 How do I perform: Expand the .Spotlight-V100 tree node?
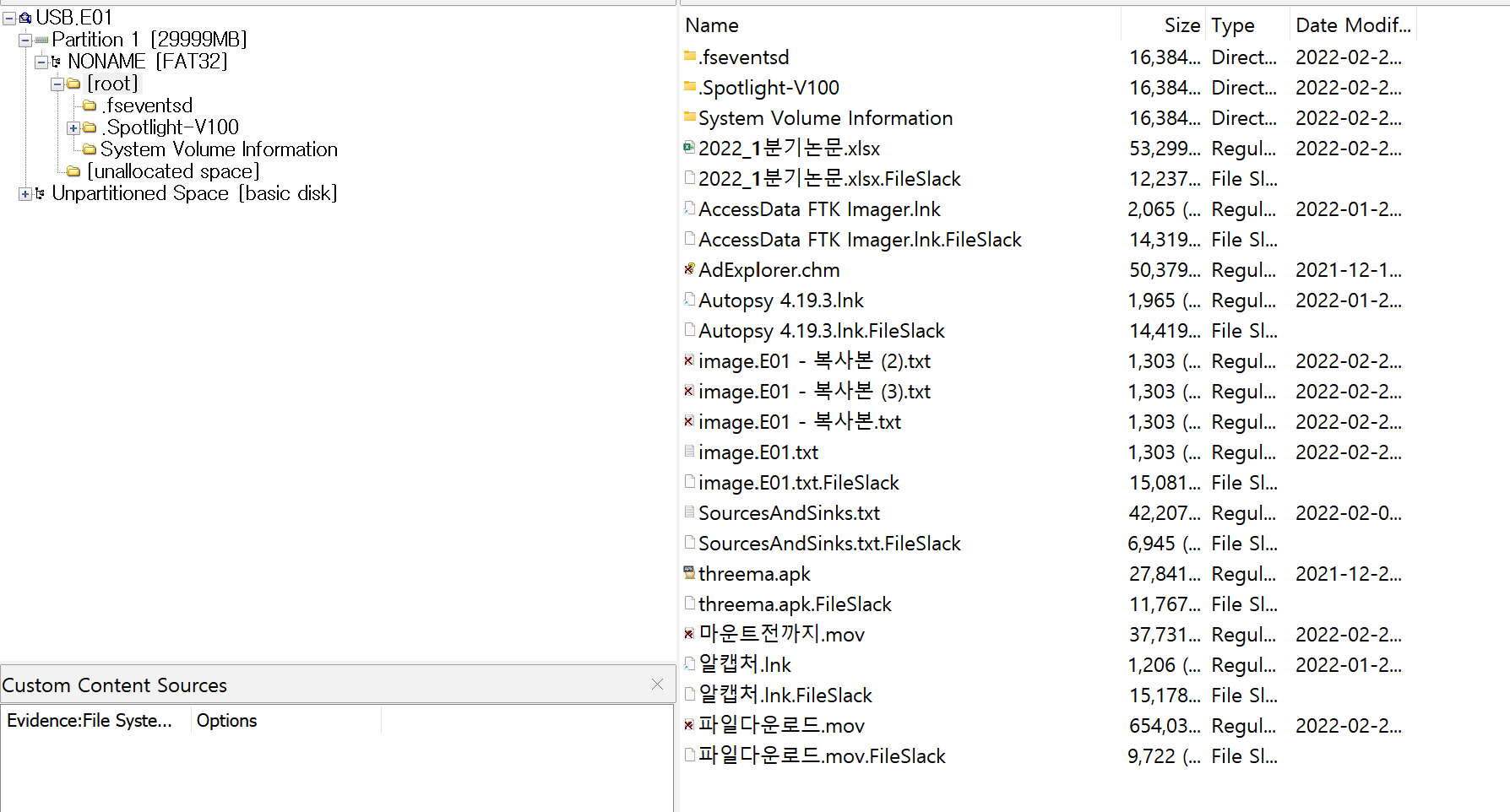(73, 127)
